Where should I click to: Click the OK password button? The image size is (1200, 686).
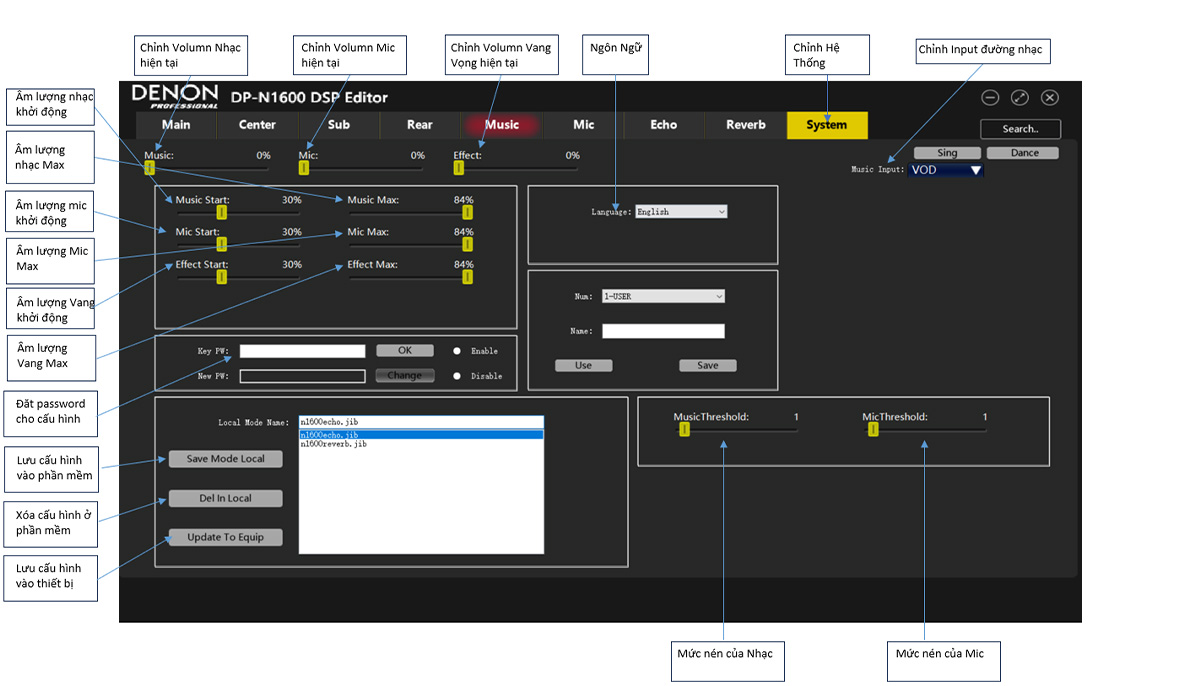pyautogui.click(x=405, y=351)
